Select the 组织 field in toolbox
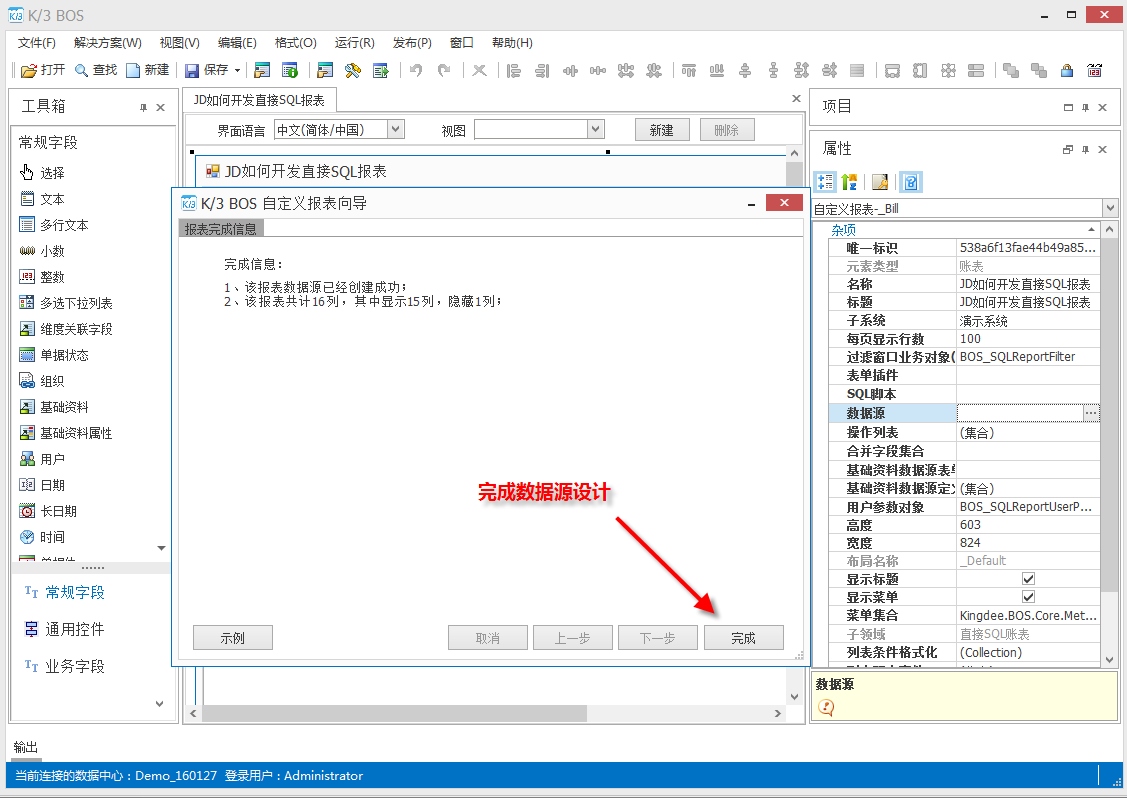 [43, 381]
